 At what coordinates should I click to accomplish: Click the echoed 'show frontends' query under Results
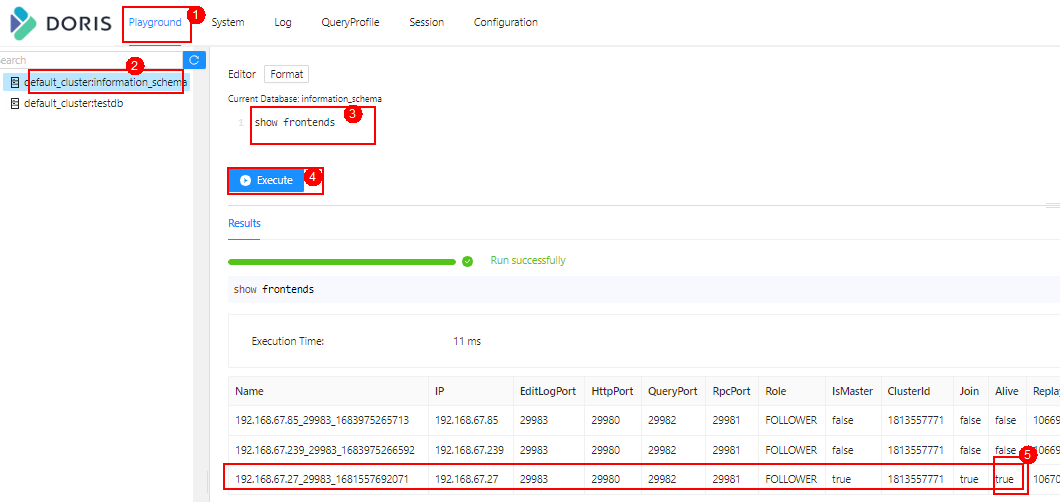[274, 289]
